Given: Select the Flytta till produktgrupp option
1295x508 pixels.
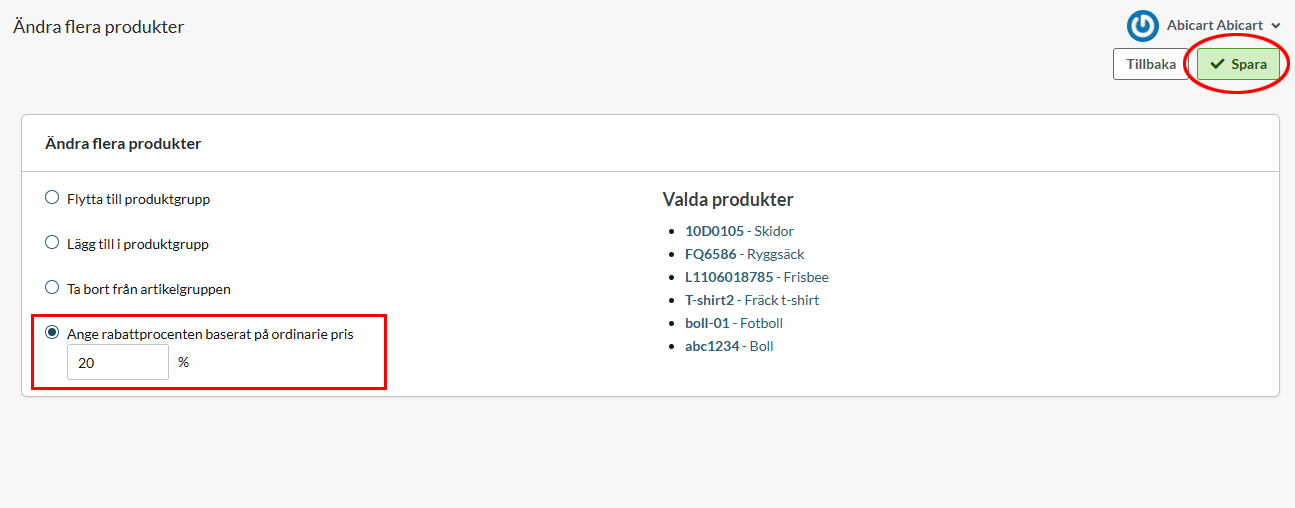Looking at the screenshot, I should coord(52,198).
